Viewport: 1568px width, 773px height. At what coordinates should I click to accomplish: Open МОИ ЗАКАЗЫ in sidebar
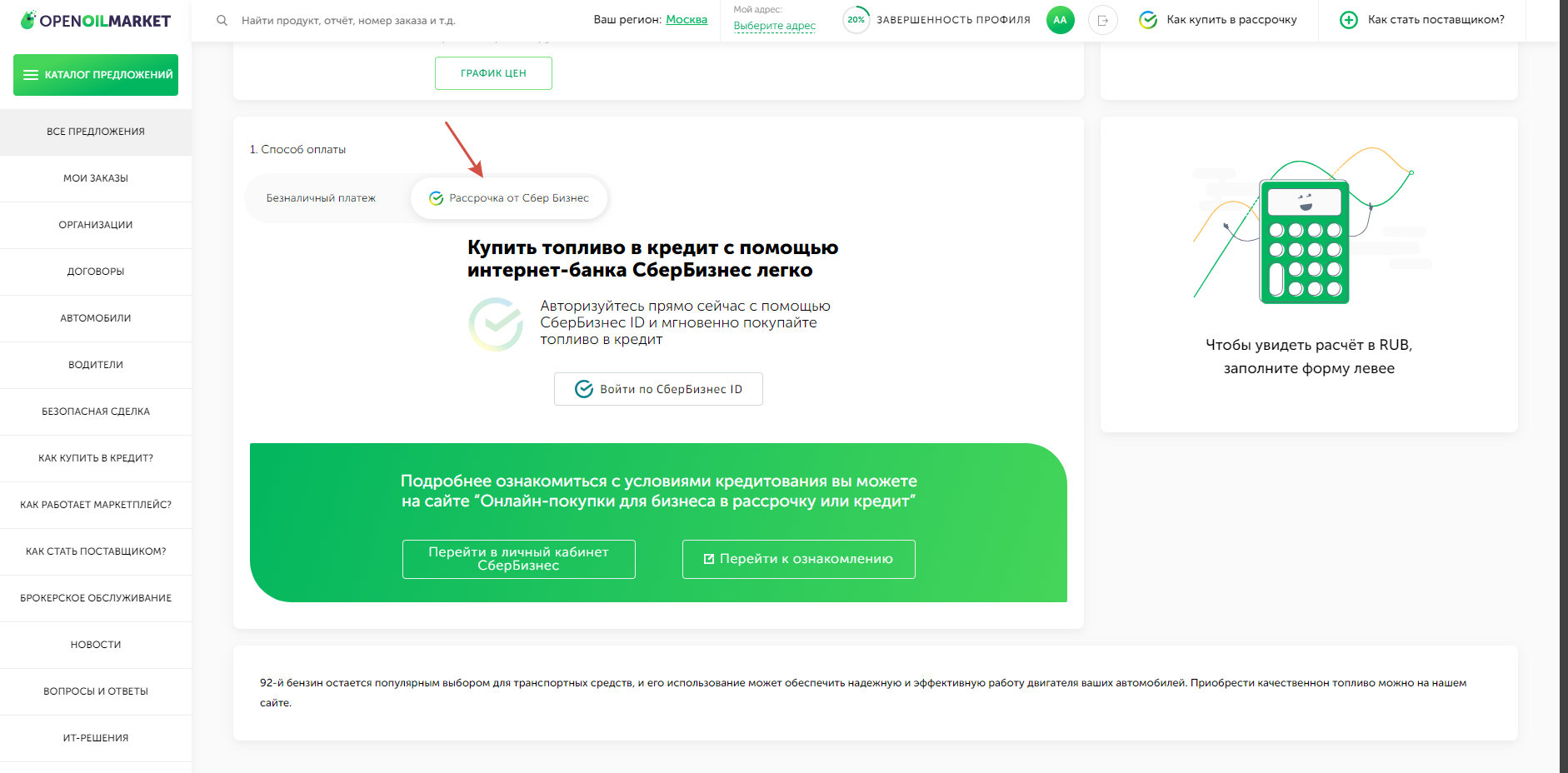click(x=96, y=178)
